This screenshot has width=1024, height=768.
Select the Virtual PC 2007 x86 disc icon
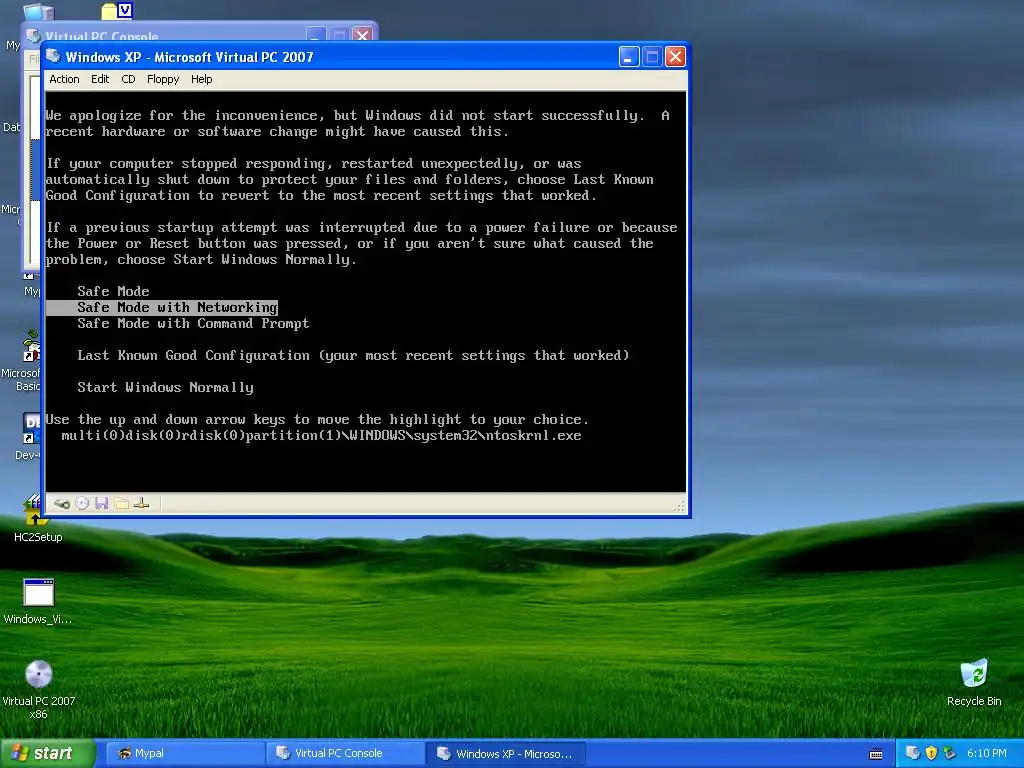coord(39,689)
